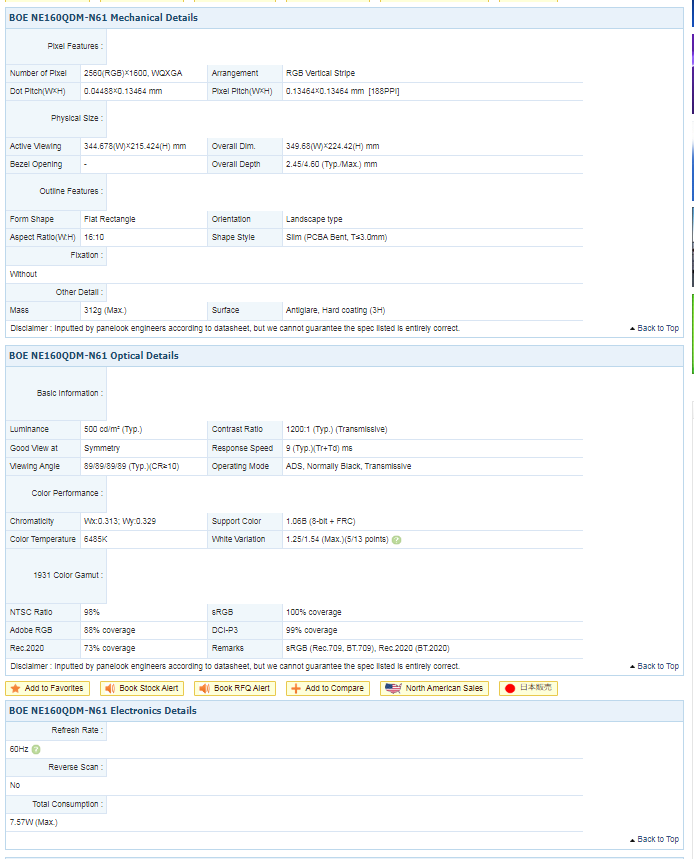Screen dimensions: 694x859
Task: Select luminance value 500 cd/m² (Typ.)
Action: pyautogui.click(x=113, y=430)
